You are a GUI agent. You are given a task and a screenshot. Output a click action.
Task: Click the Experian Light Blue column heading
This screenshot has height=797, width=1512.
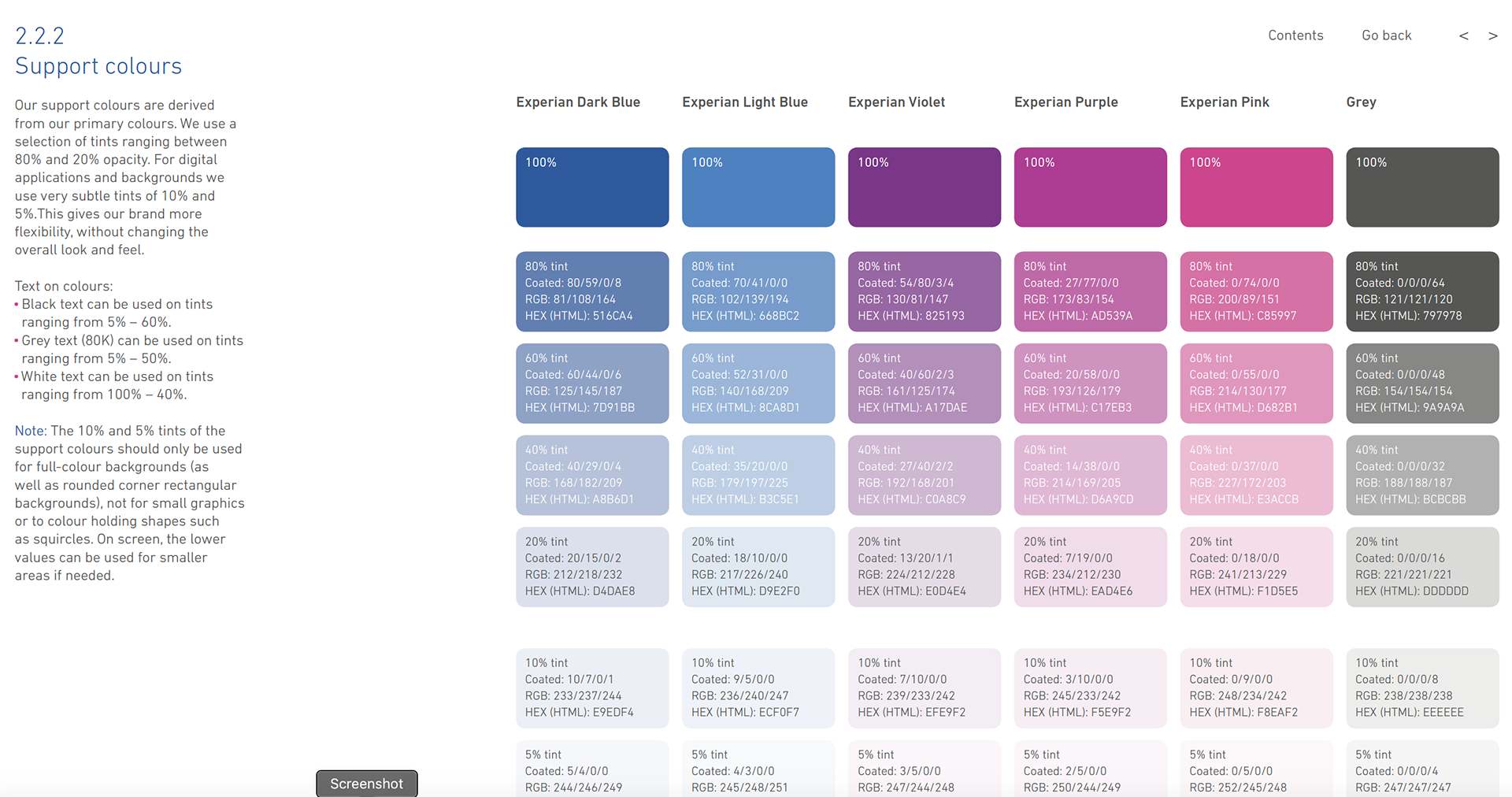point(745,102)
